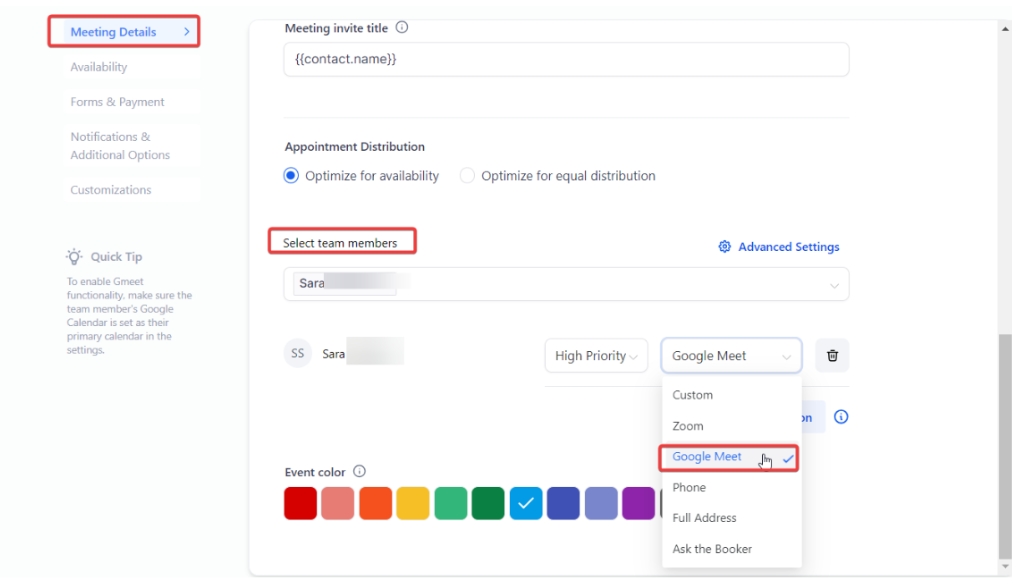The image size is (1012, 578).
Task: Open the Availability section
Action: pyautogui.click(x=99, y=67)
